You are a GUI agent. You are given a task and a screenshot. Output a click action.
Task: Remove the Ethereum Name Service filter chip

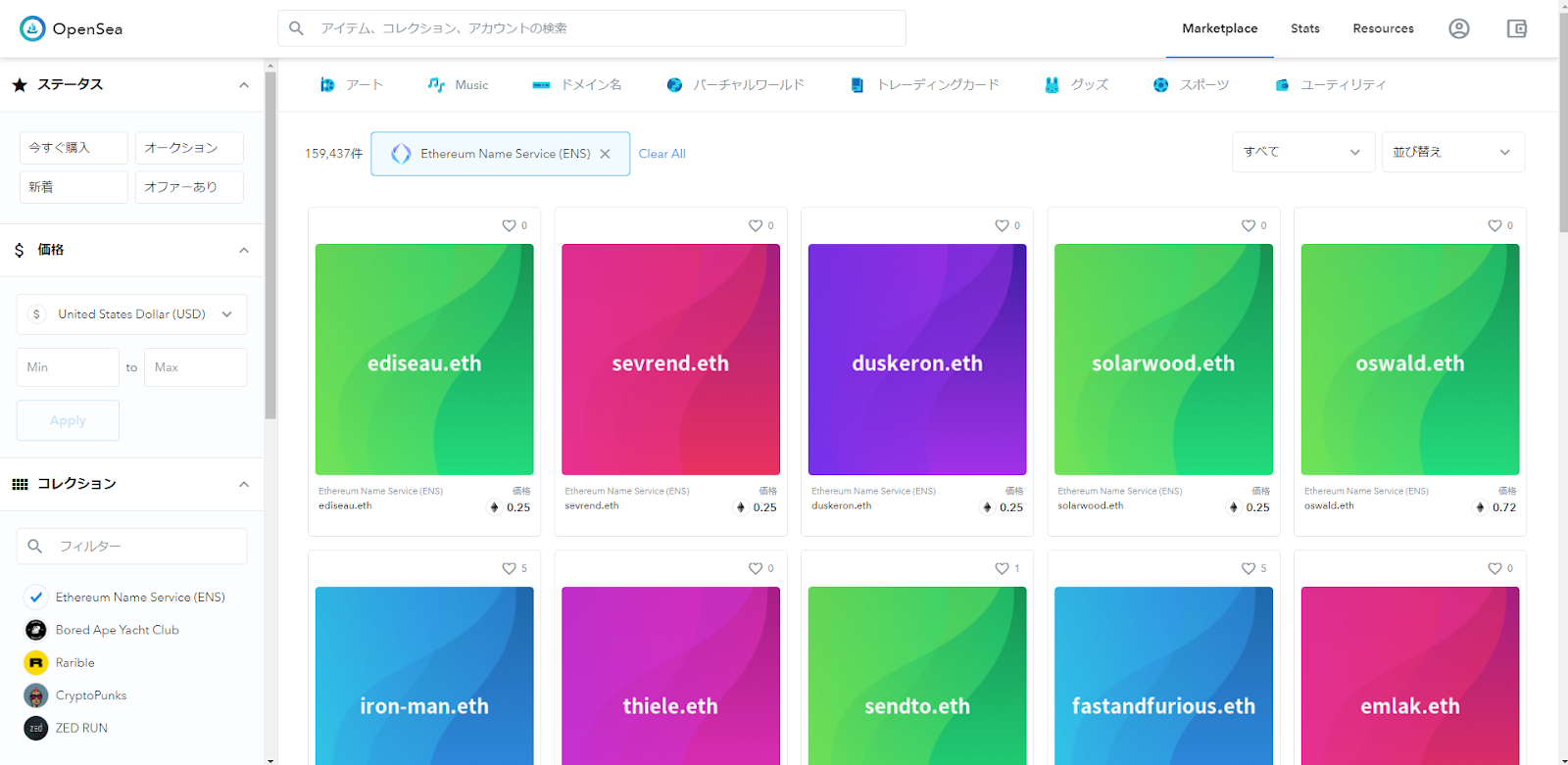606,154
